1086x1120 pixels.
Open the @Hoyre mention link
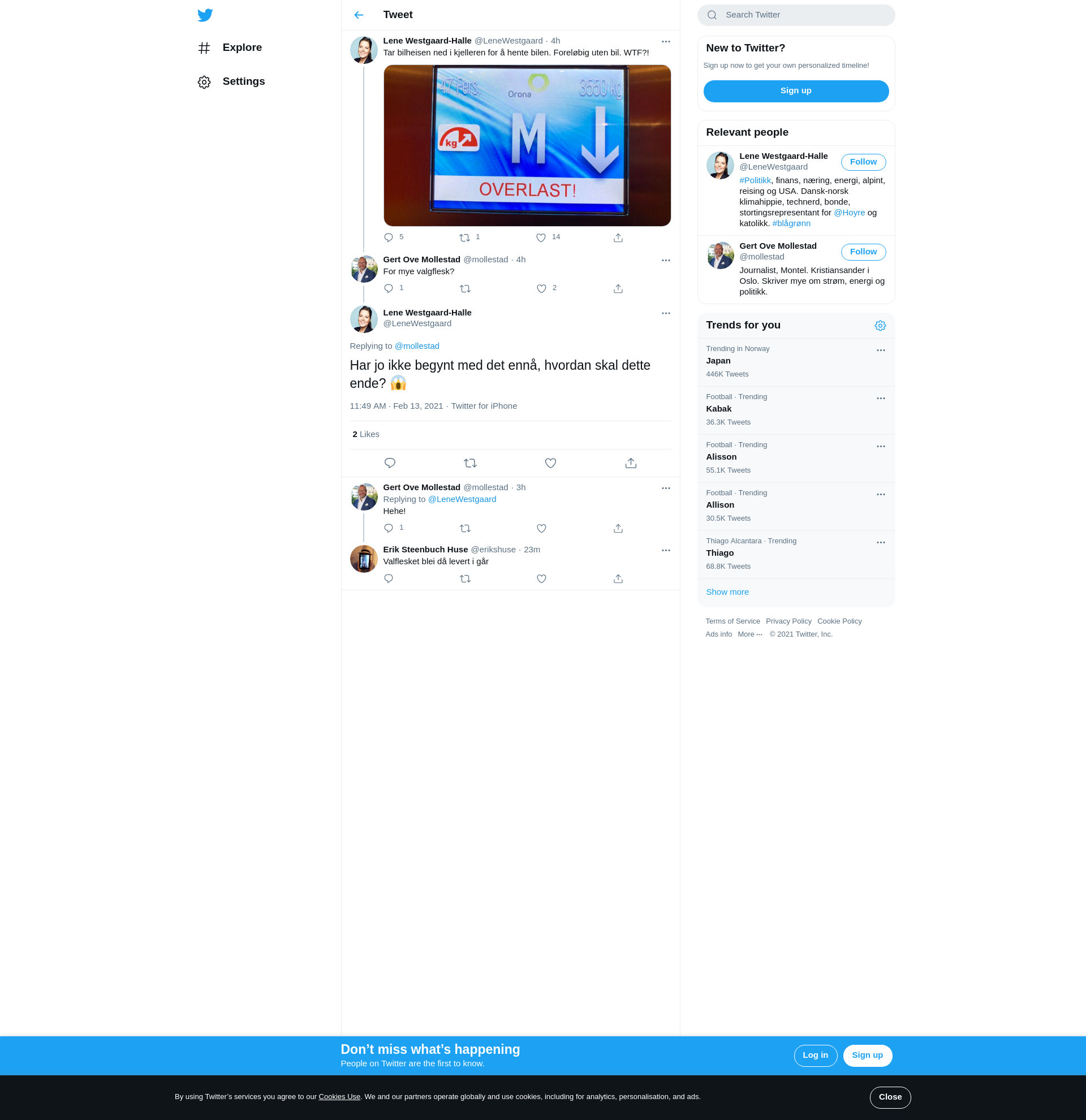click(x=849, y=213)
